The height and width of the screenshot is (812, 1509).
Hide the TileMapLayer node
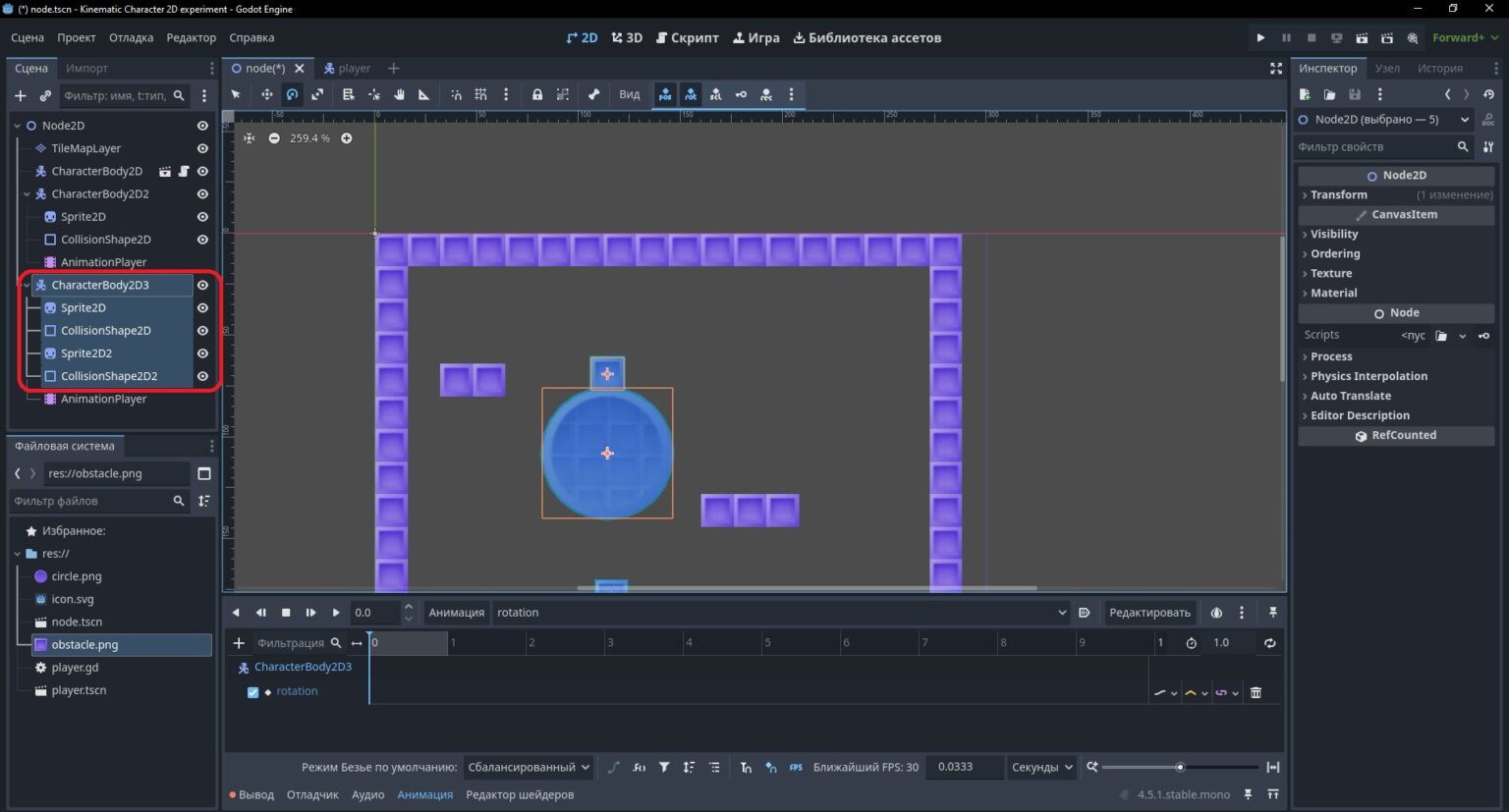(x=202, y=148)
